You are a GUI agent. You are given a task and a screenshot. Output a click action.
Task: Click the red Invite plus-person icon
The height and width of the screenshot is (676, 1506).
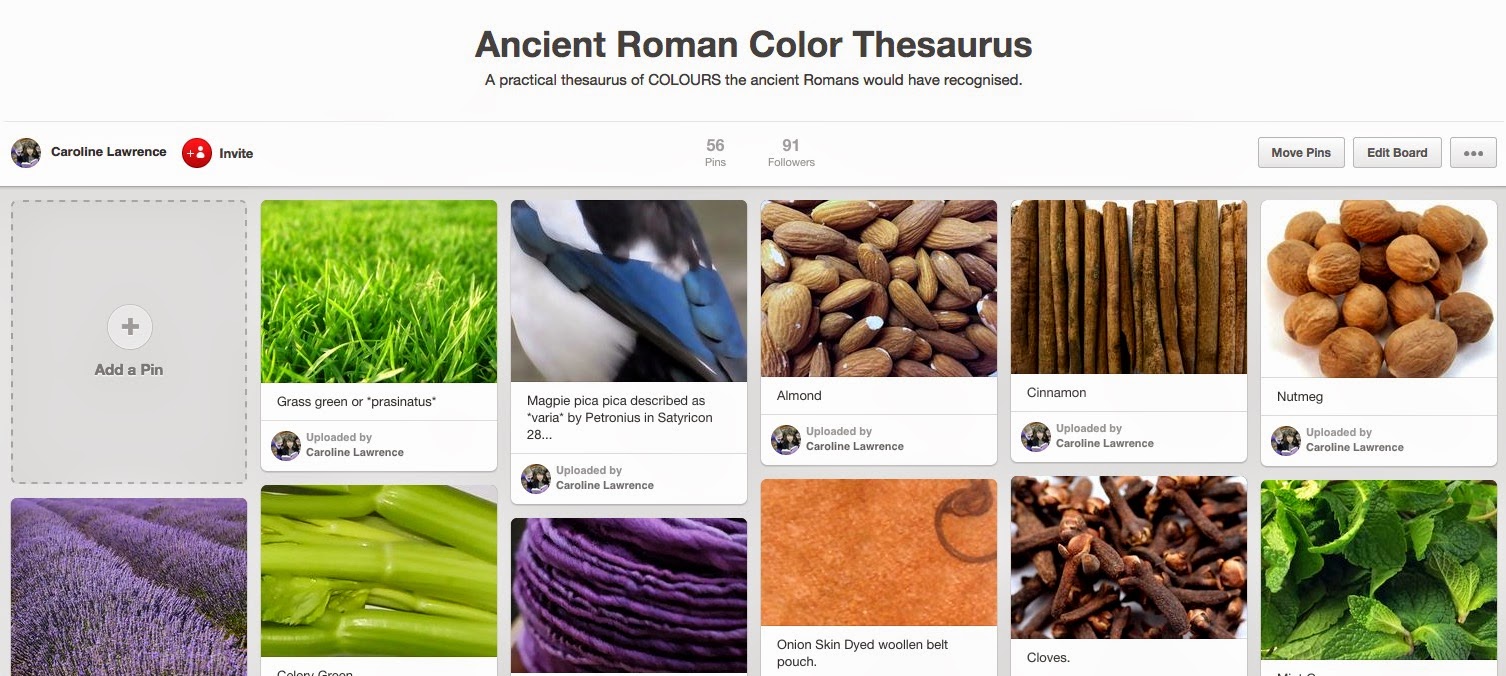197,153
